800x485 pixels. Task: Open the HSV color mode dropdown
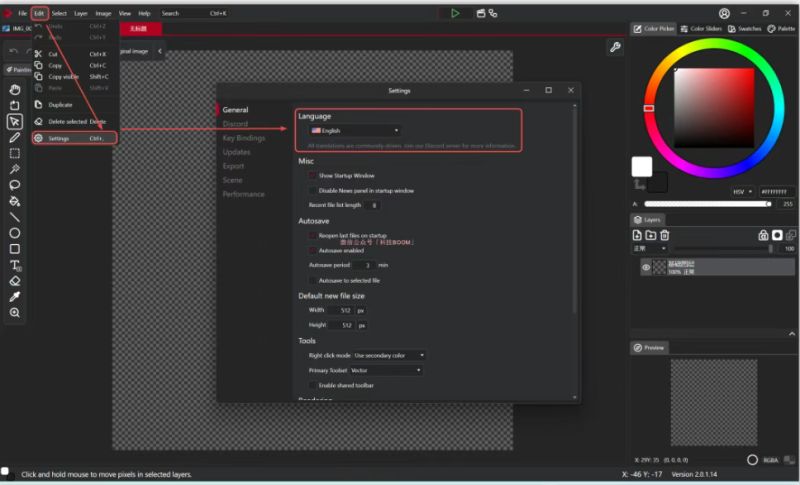[742, 192]
